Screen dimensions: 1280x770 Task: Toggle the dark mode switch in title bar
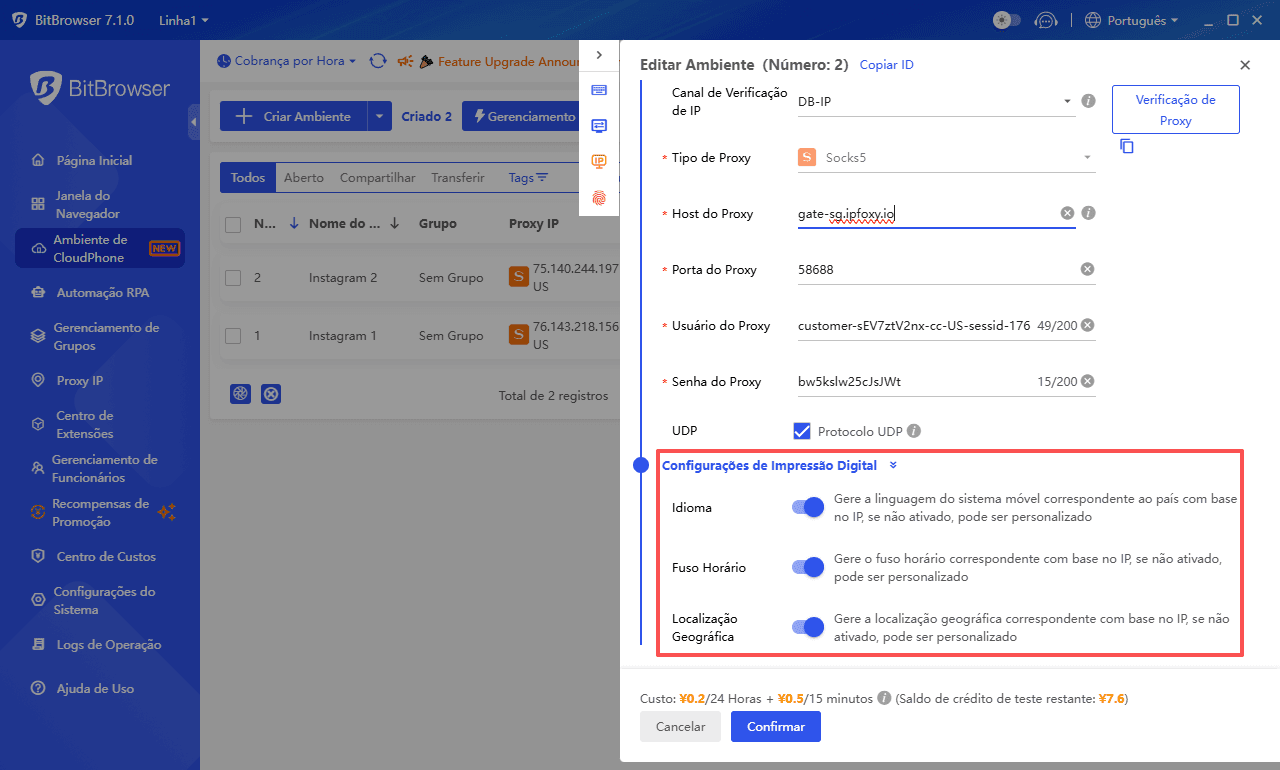(1006, 20)
